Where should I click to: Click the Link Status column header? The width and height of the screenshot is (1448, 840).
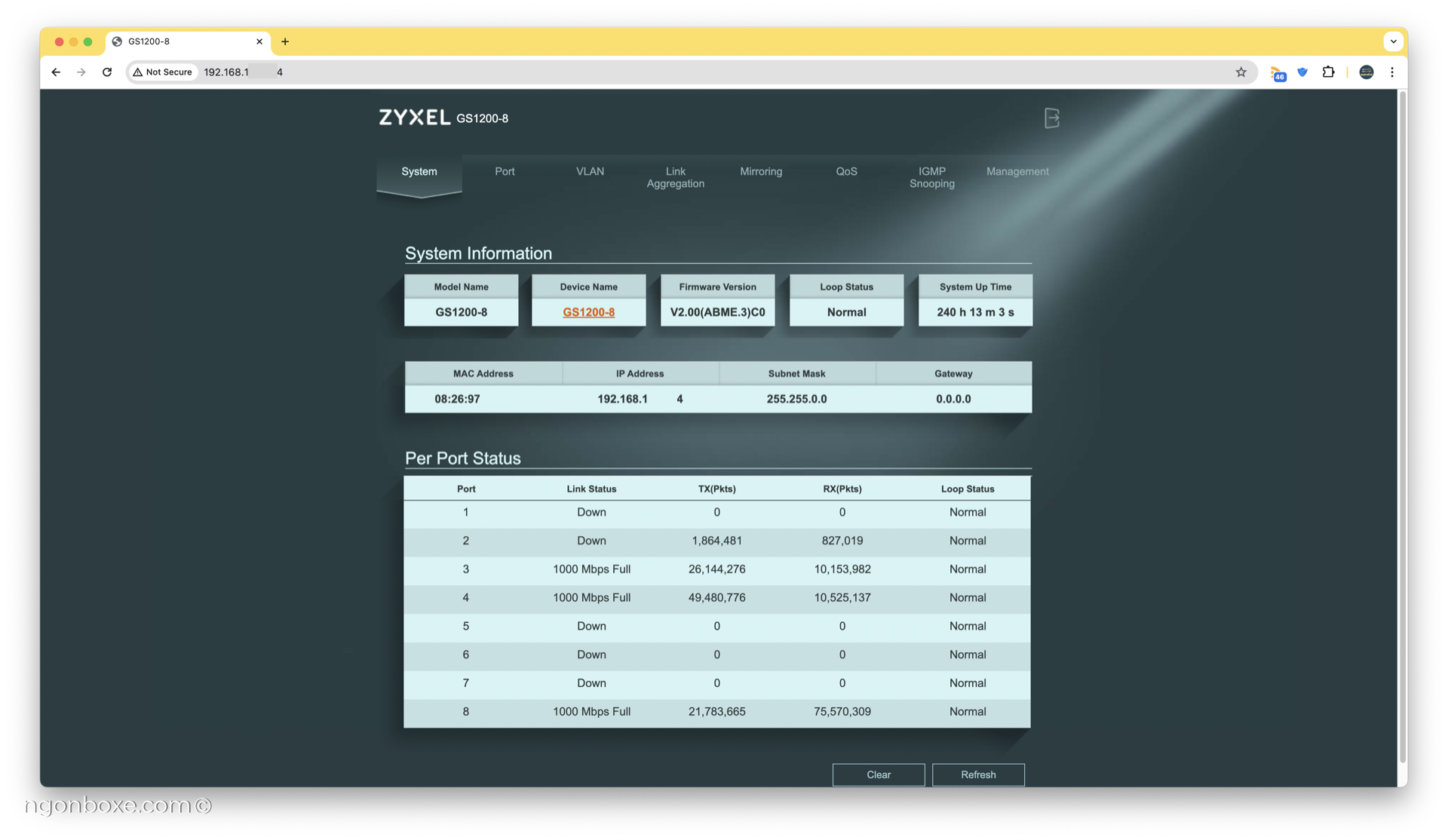point(591,489)
